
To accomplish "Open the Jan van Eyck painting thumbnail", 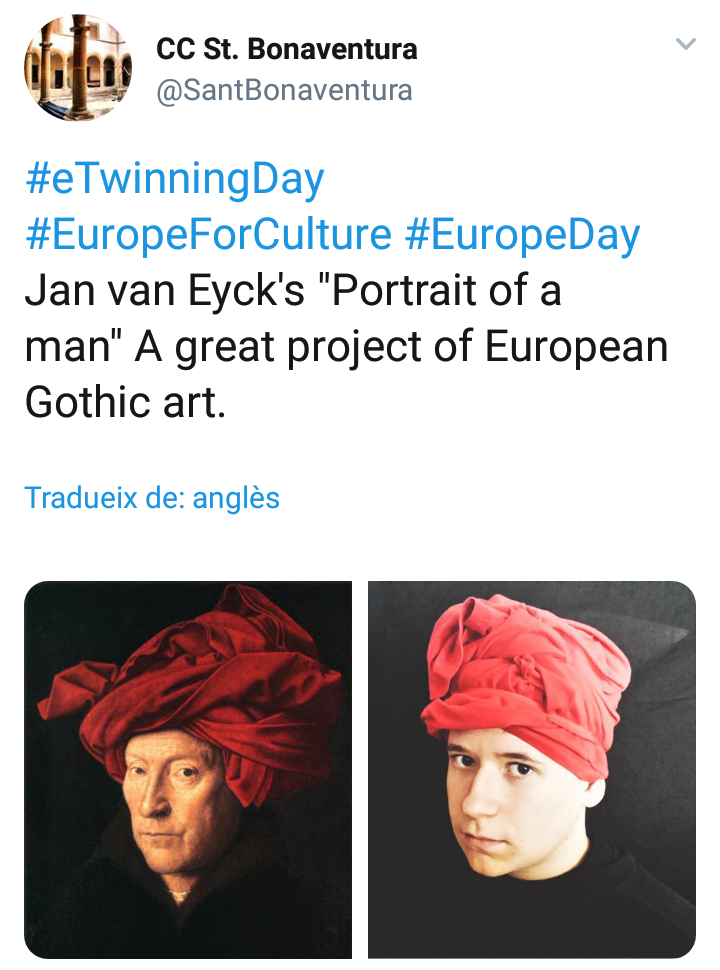I will [x=188, y=770].
